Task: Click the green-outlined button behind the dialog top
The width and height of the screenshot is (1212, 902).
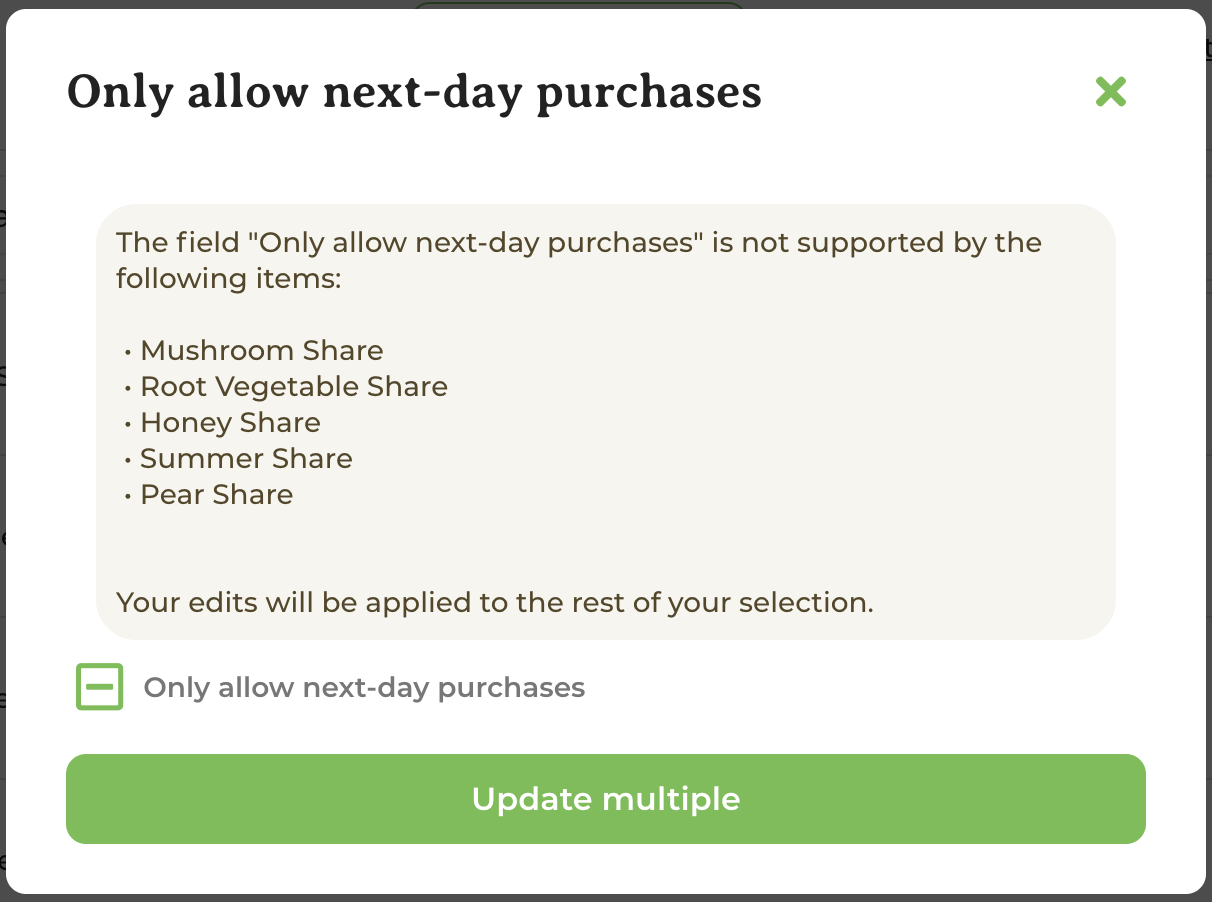Action: [x=579, y=5]
